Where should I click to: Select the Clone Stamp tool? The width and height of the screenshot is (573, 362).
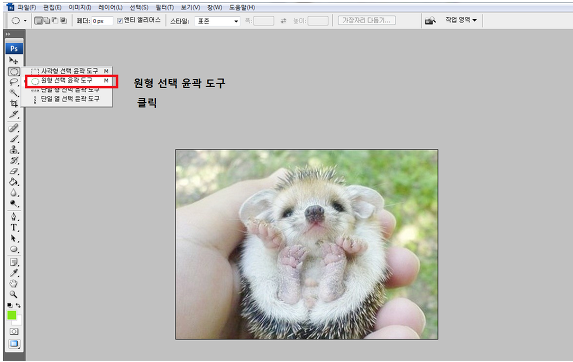[x=14, y=149]
